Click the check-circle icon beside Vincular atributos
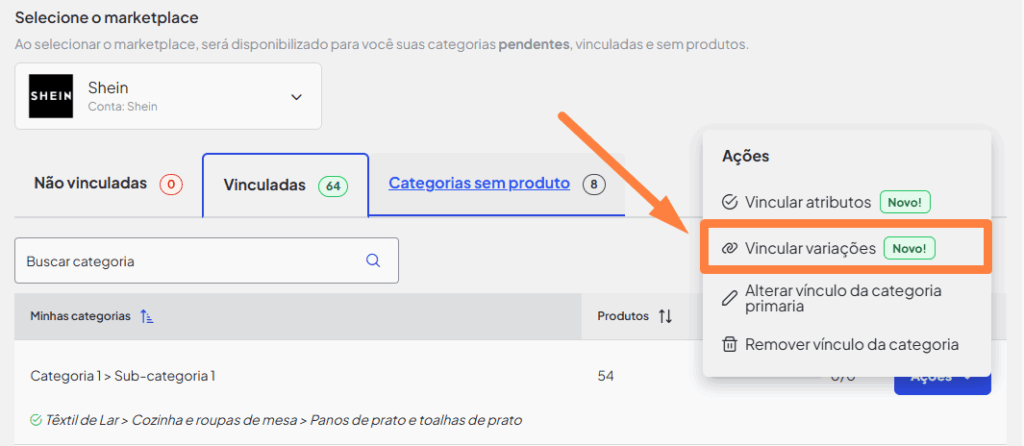The image size is (1024, 446). [x=730, y=202]
